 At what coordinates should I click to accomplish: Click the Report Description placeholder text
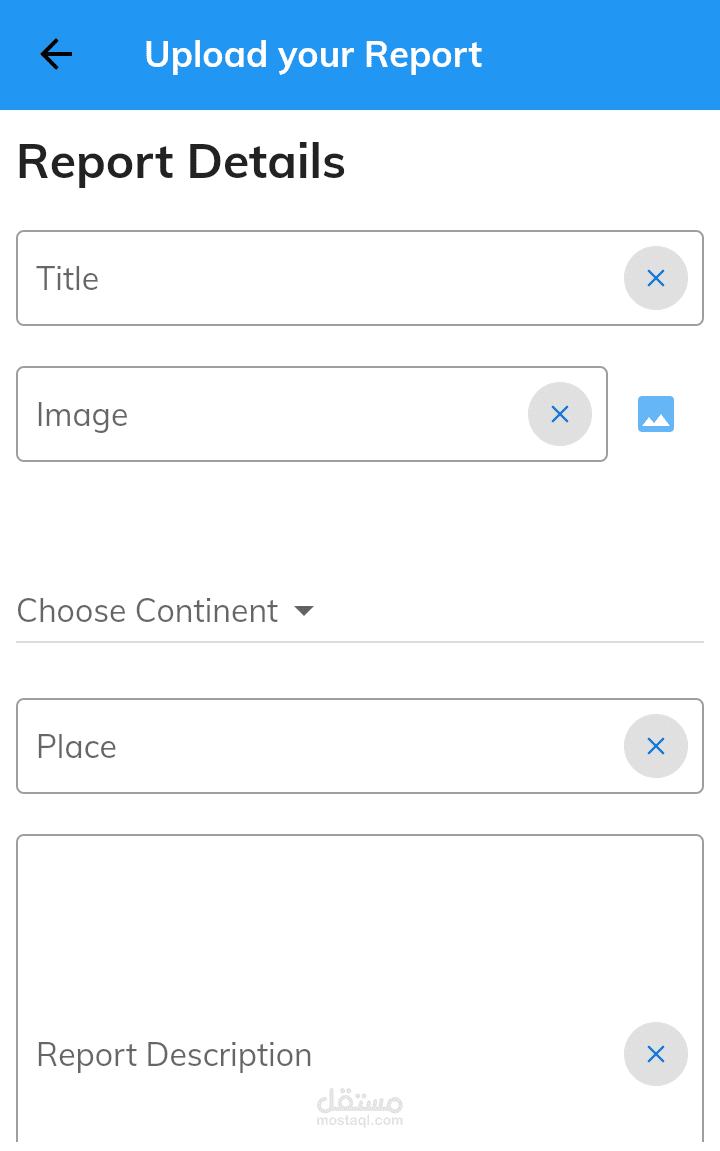pos(174,1055)
